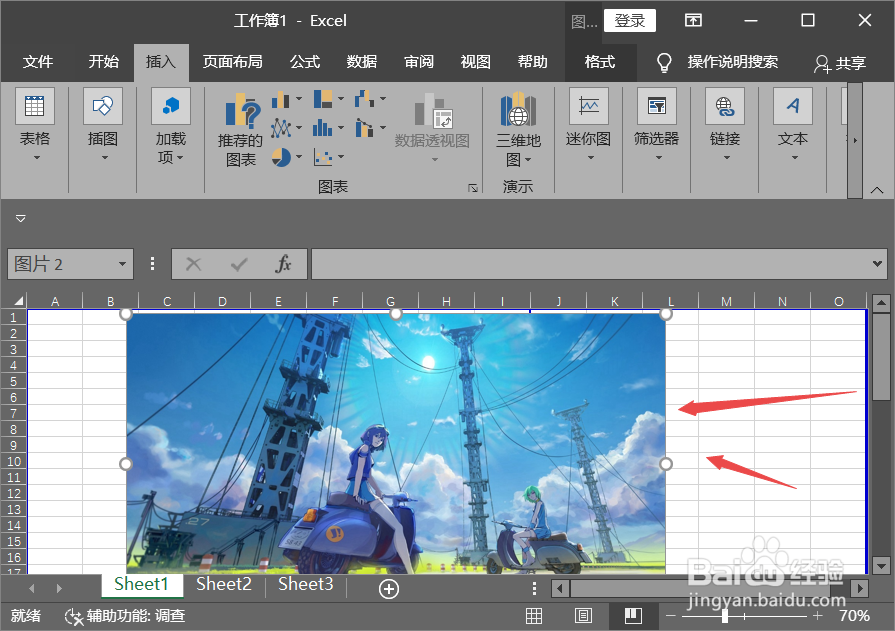
Task: Switch to Page Layout view
Action: click(583, 616)
